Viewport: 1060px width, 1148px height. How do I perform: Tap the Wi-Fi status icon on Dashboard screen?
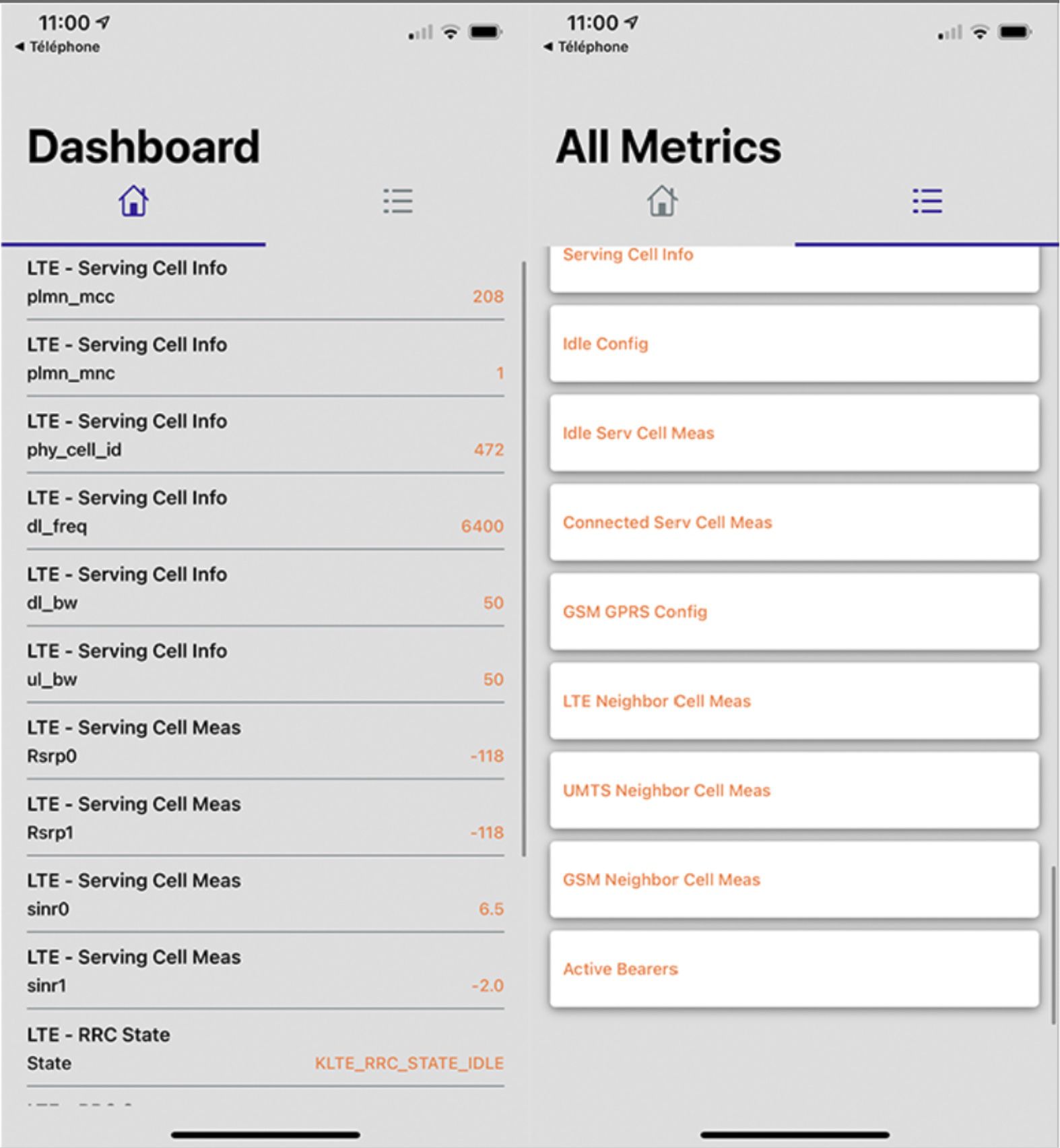click(x=450, y=32)
